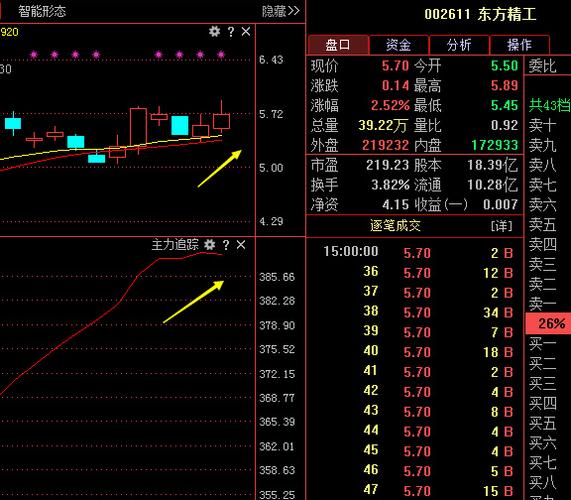
Task: Switch to the 资金 tab
Action: 399,45
